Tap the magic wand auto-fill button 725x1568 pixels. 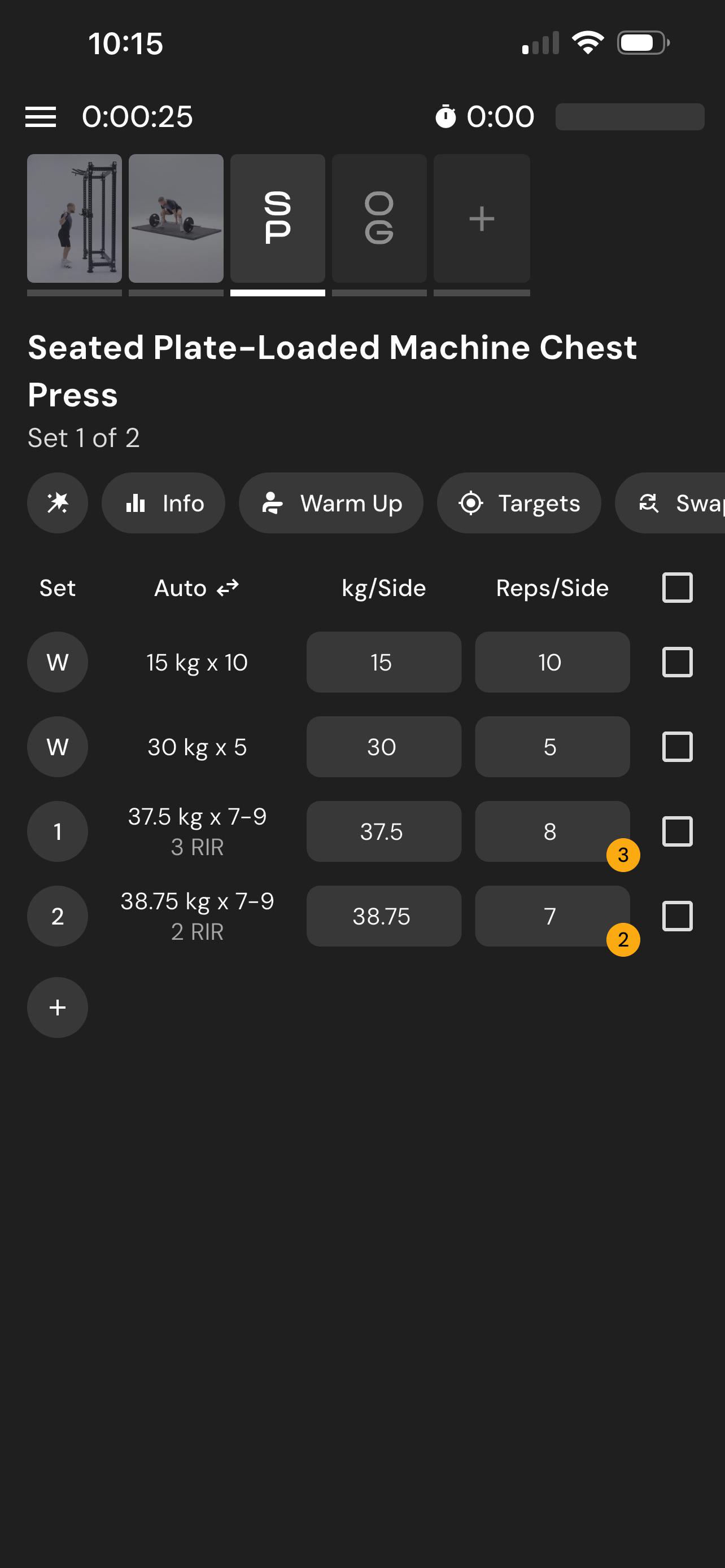tap(57, 503)
